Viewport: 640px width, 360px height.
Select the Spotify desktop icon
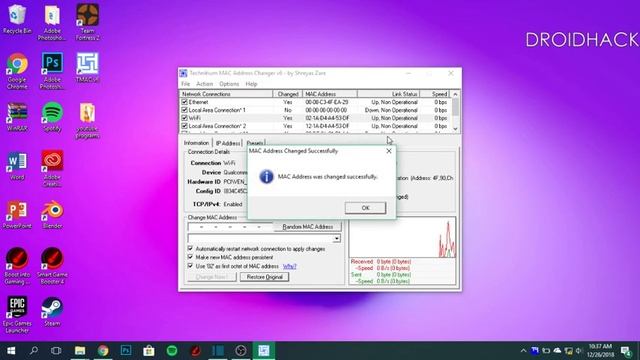point(52,116)
